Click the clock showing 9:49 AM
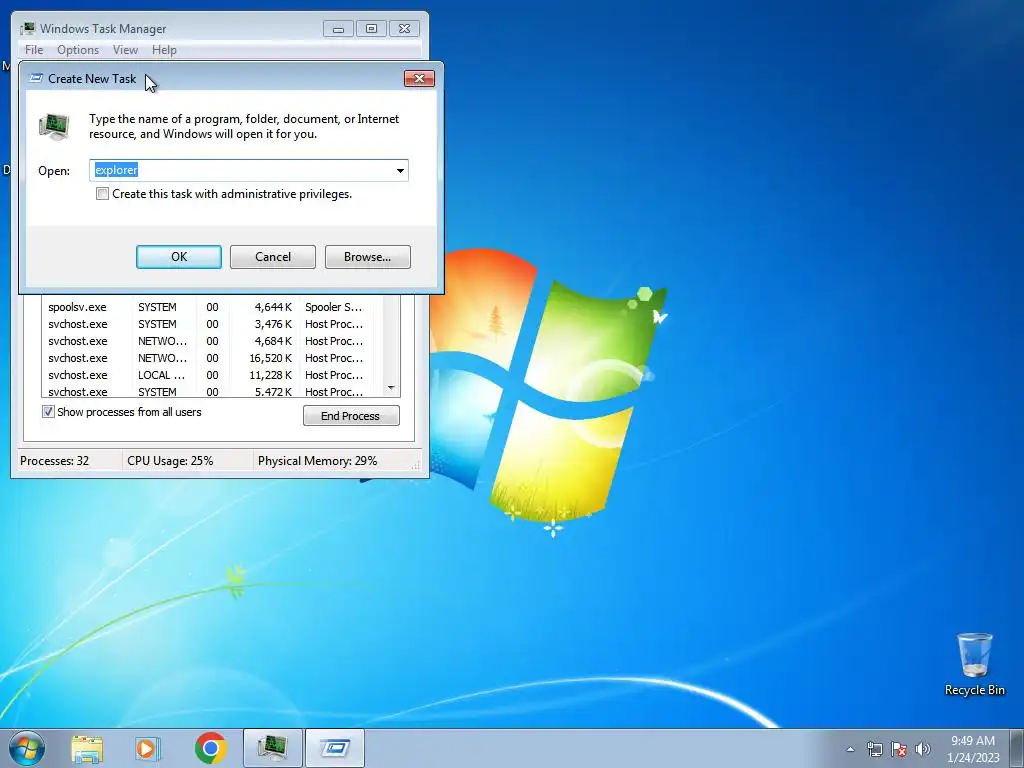The width and height of the screenshot is (1024, 768). 972,741
